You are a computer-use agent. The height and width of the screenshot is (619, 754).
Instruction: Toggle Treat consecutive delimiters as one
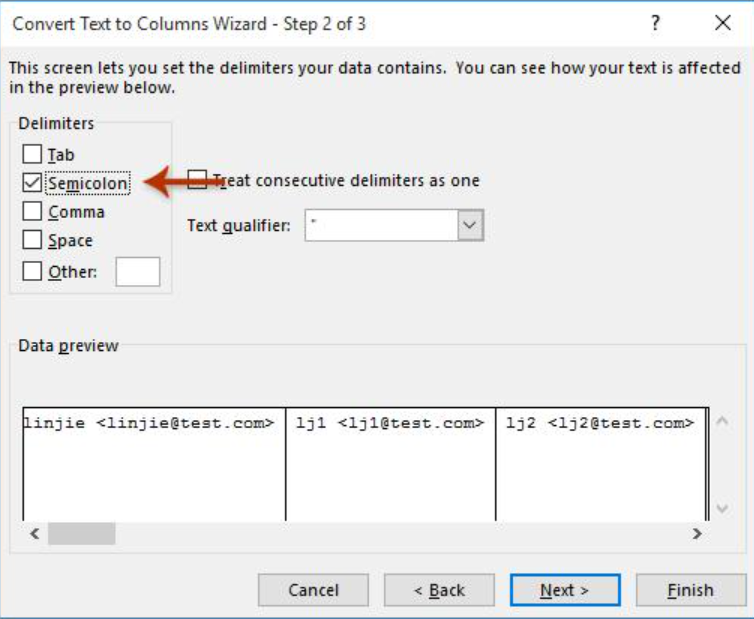[198, 181]
